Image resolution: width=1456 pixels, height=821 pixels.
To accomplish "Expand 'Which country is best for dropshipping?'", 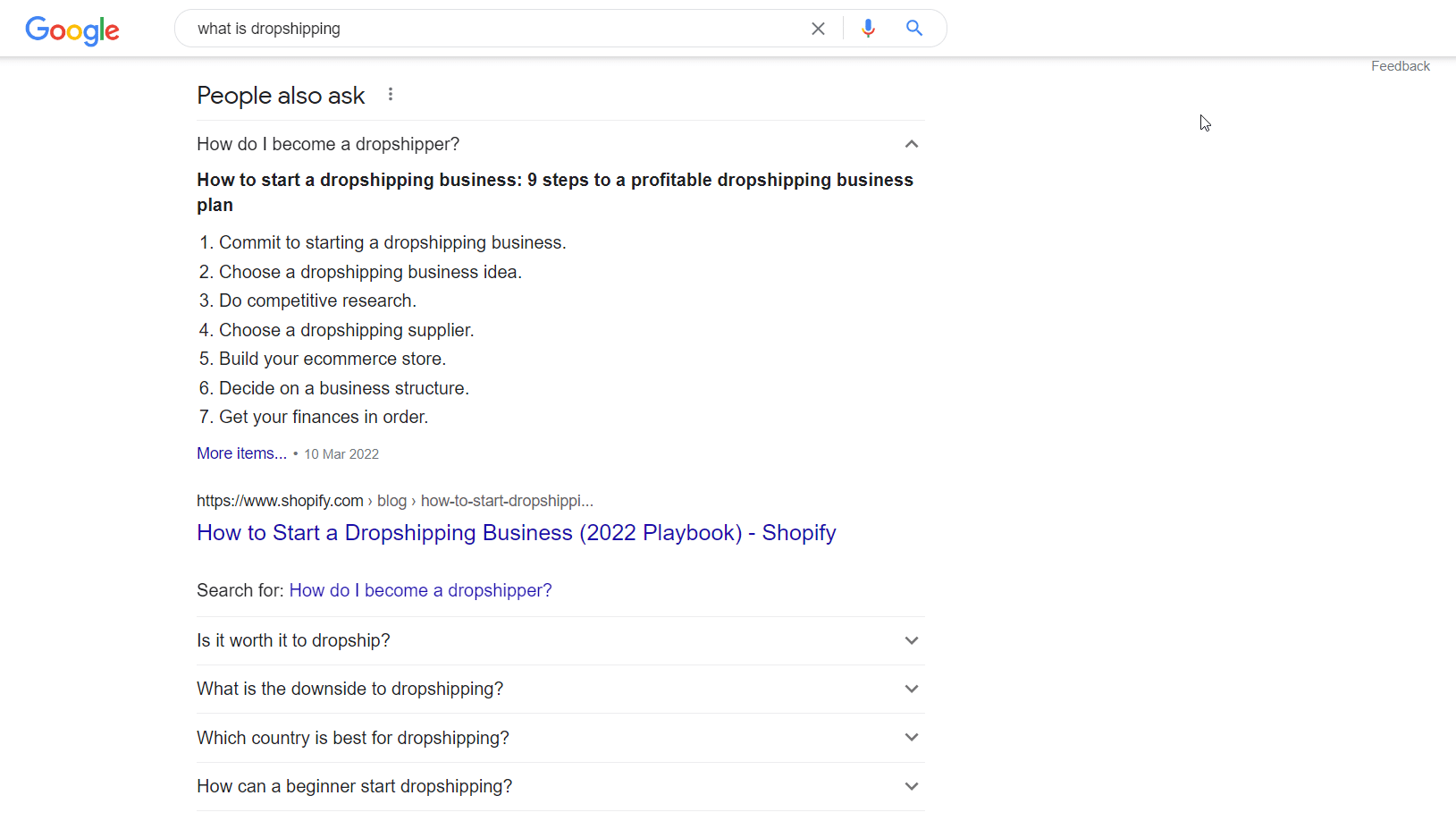I will tap(911, 738).
